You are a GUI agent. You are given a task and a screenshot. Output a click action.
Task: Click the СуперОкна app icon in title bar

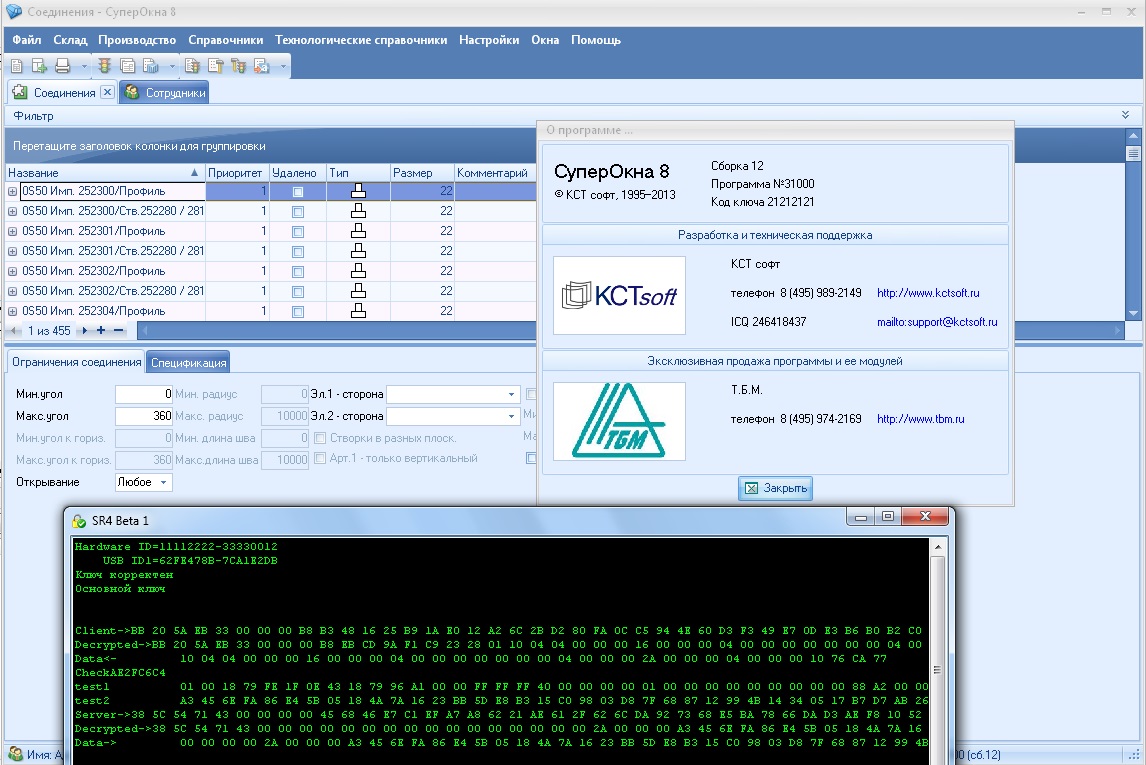(14, 12)
